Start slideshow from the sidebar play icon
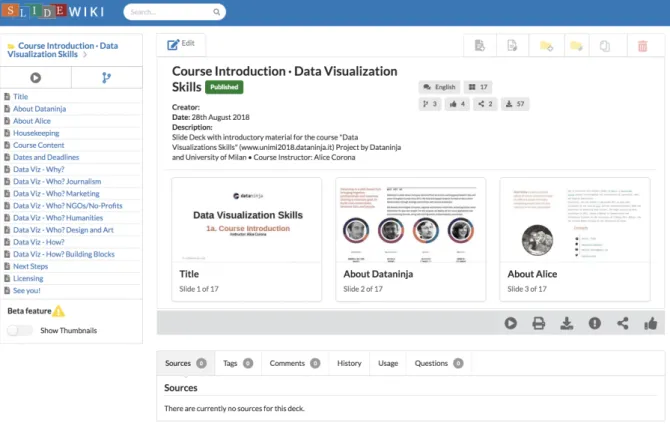 (x=35, y=78)
